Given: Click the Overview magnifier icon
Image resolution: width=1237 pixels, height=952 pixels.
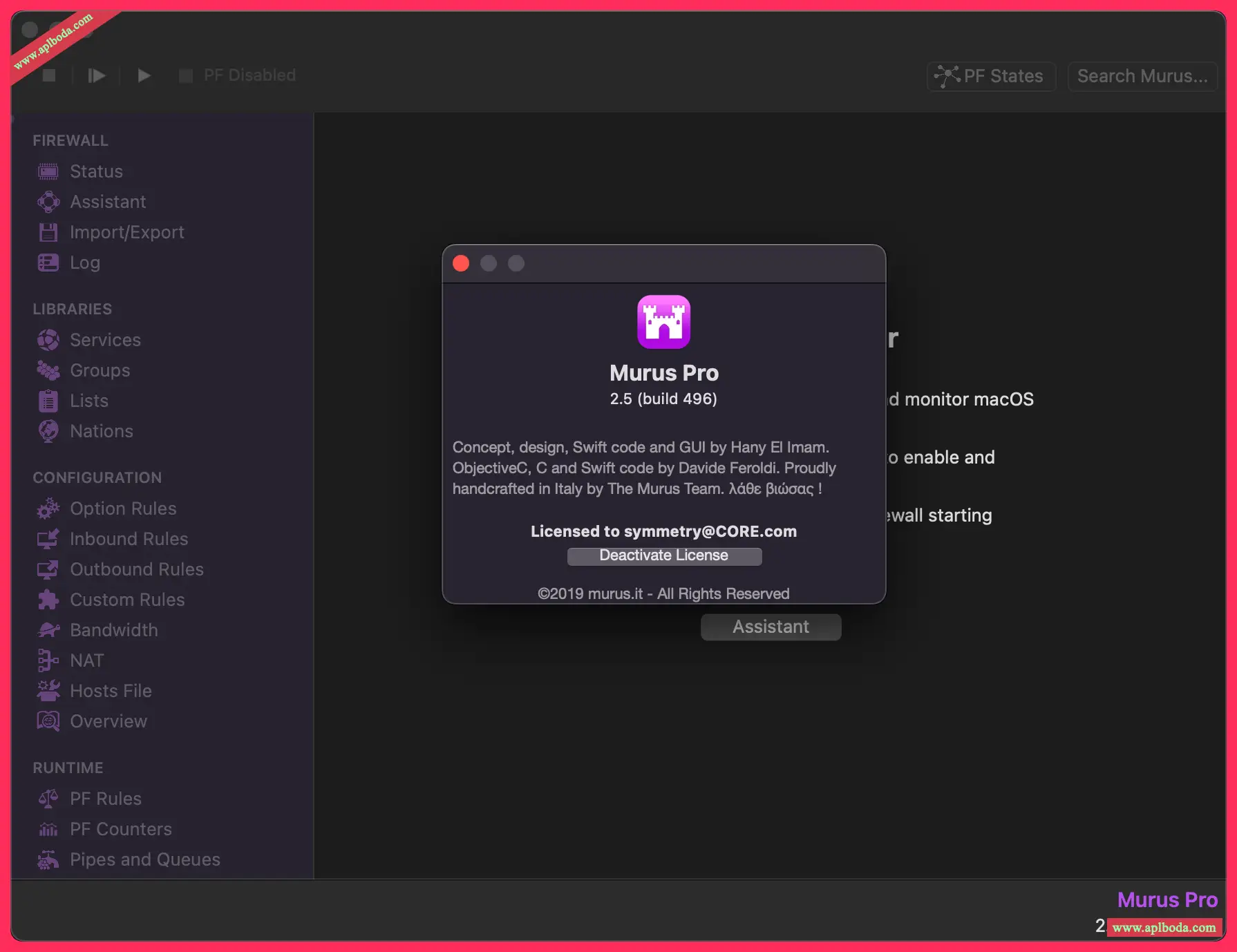Looking at the screenshot, I should click(48, 721).
